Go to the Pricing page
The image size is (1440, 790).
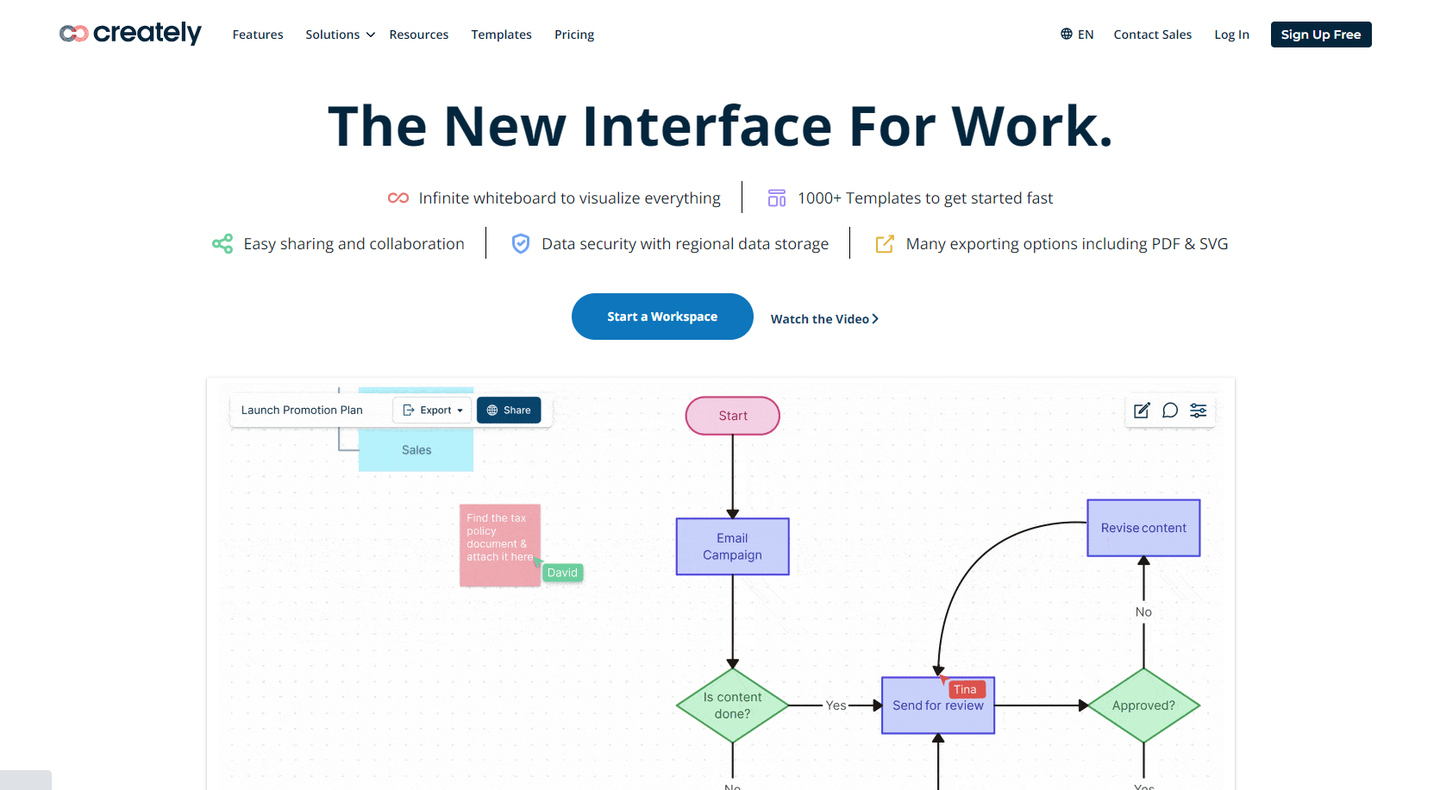(574, 34)
